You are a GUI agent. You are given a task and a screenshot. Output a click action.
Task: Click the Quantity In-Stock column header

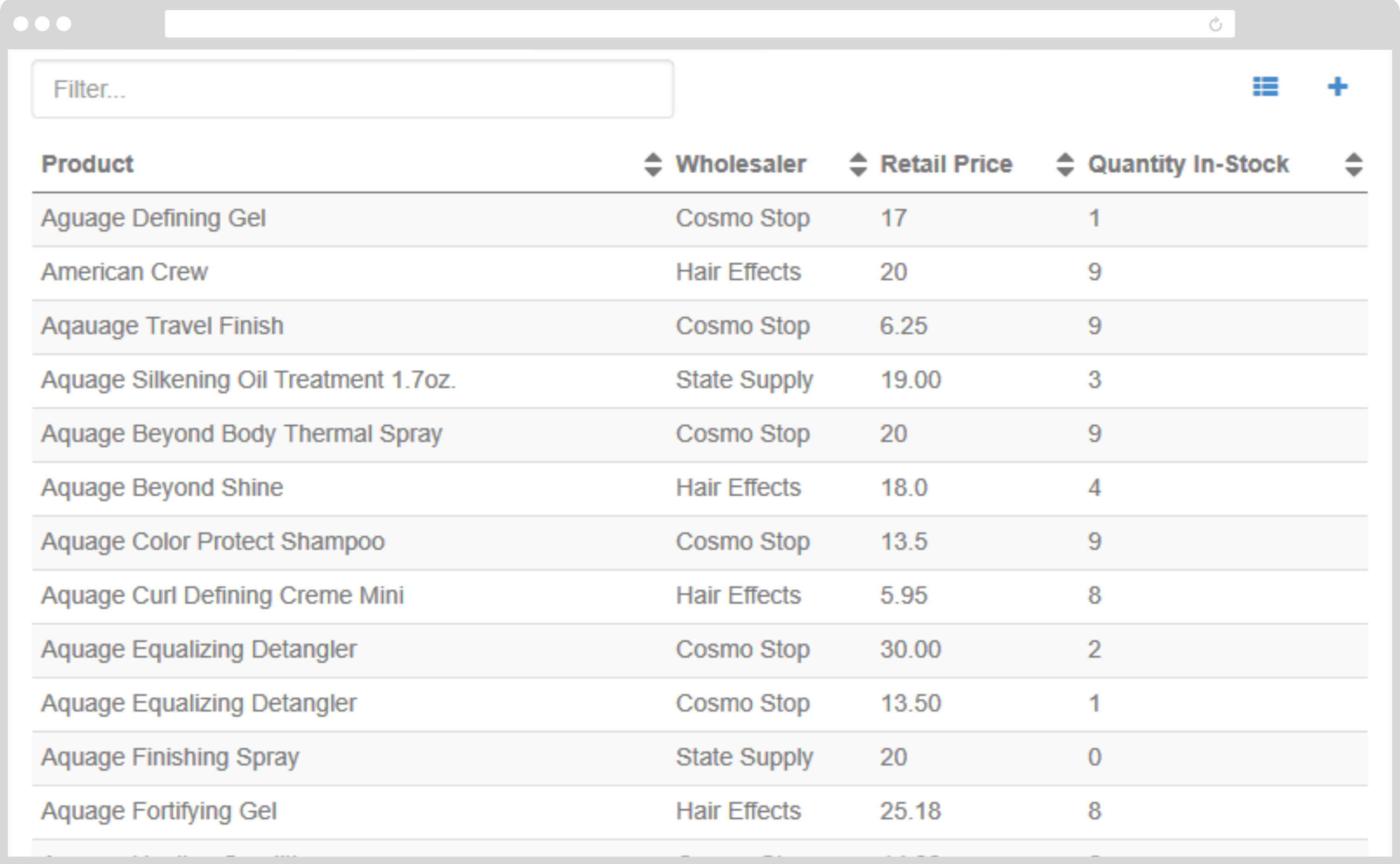pos(1188,165)
